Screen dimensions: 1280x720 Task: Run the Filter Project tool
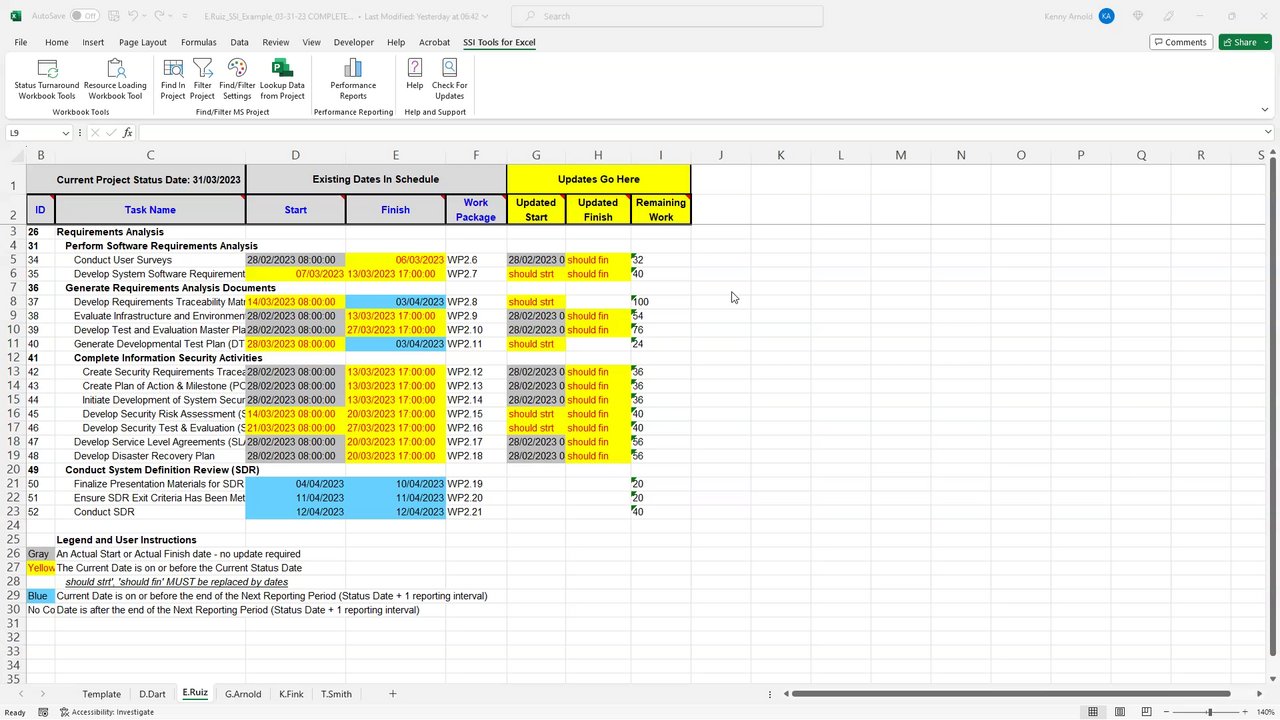[x=202, y=79]
